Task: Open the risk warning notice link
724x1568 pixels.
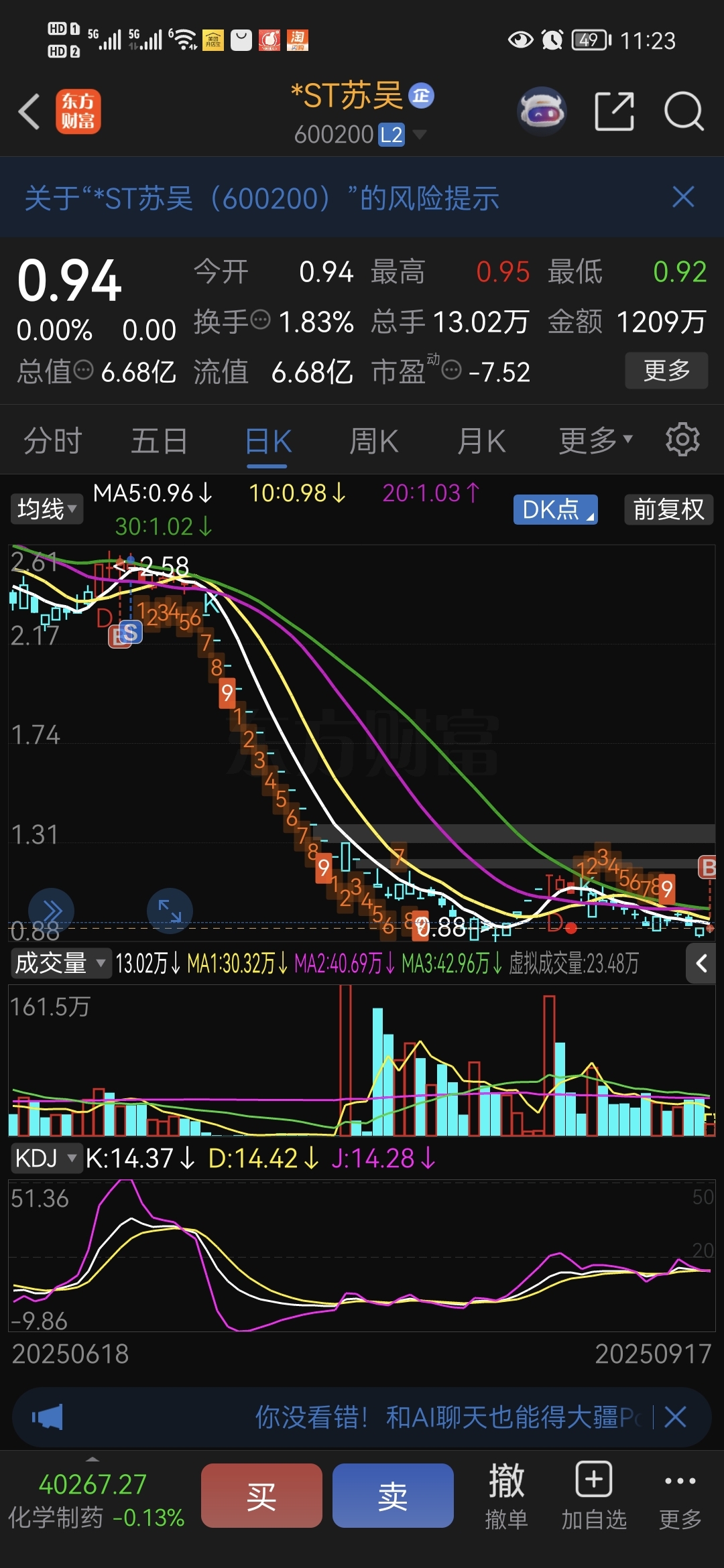Action: 262,198
